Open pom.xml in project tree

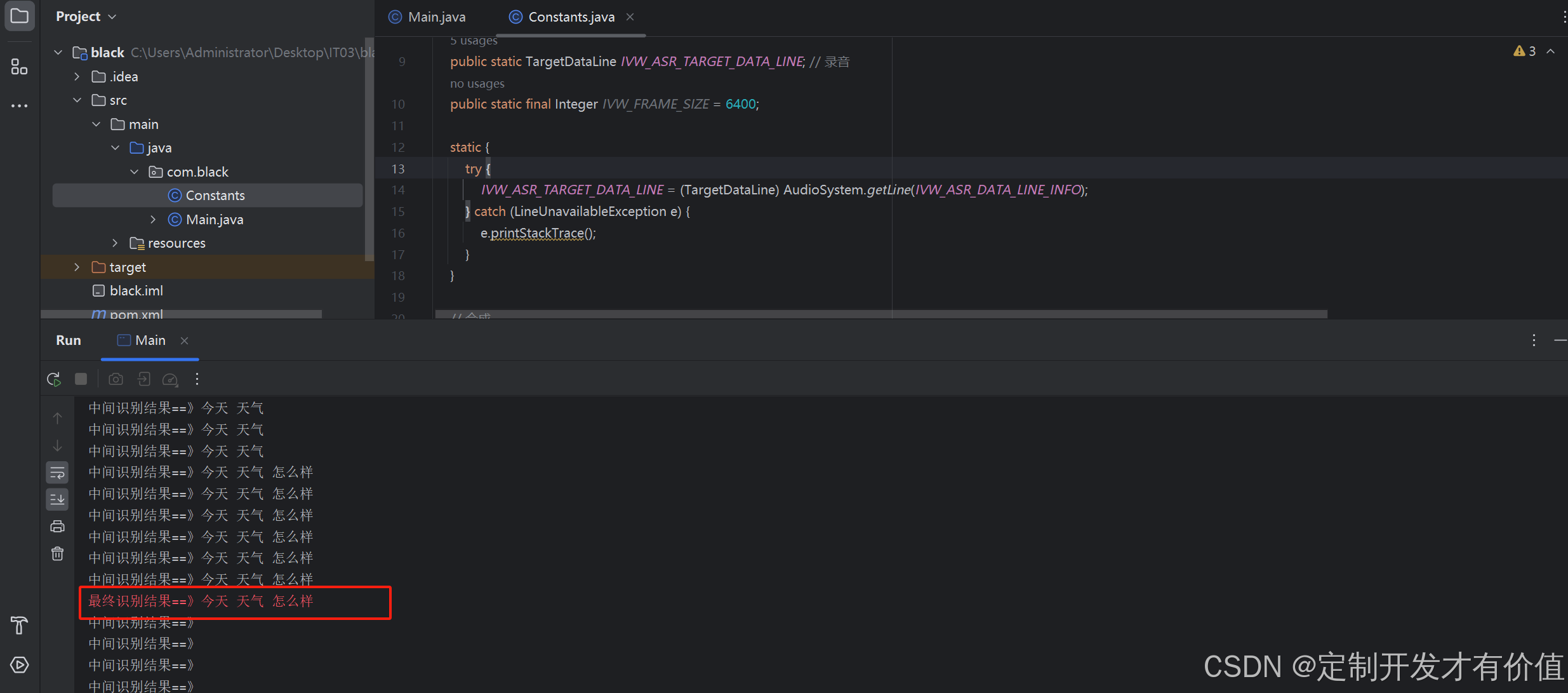tap(136, 314)
